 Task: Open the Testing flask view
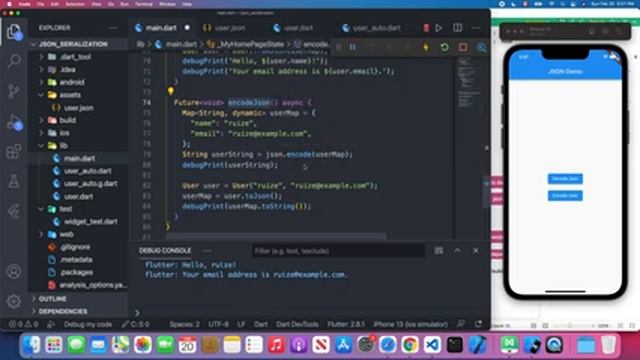pos(14,181)
